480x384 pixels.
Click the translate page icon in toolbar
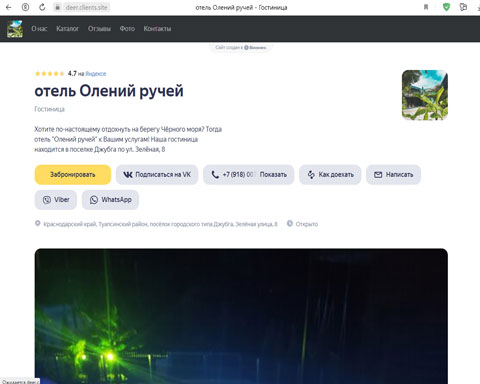click(463, 7)
